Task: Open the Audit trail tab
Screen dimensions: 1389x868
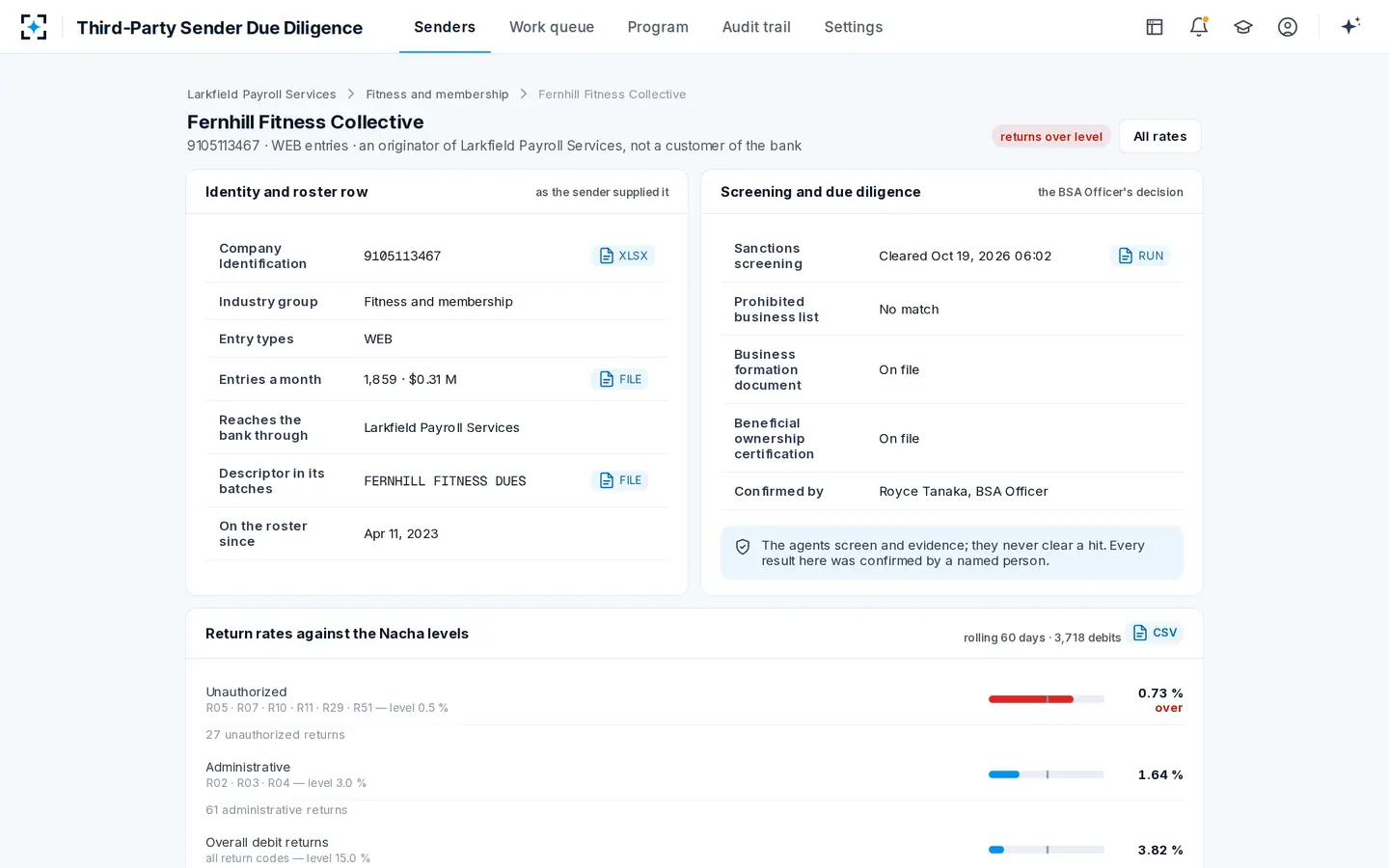Action: coord(756,27)
